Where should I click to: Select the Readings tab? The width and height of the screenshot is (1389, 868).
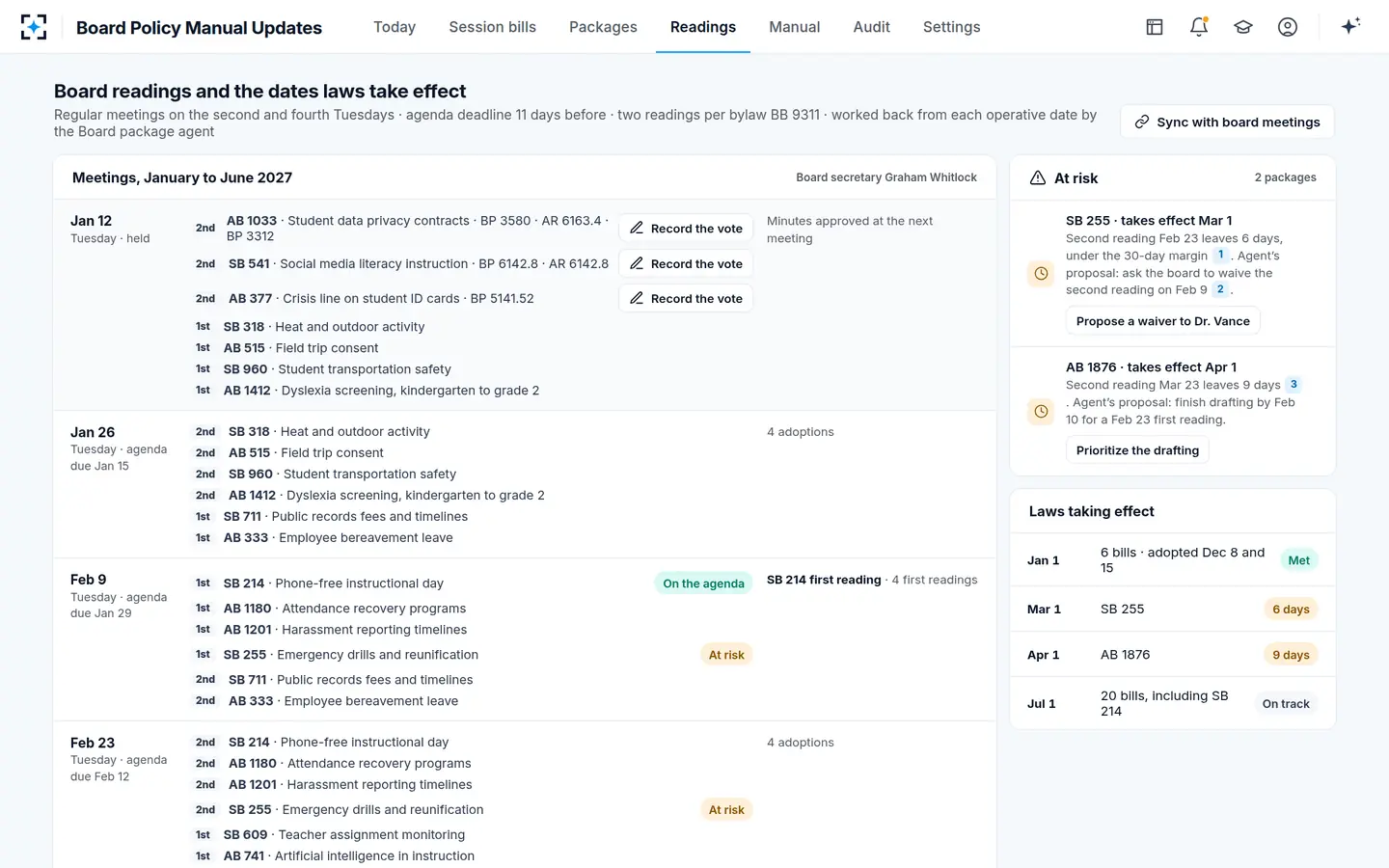pyautogui.click(x=703, y=27)
